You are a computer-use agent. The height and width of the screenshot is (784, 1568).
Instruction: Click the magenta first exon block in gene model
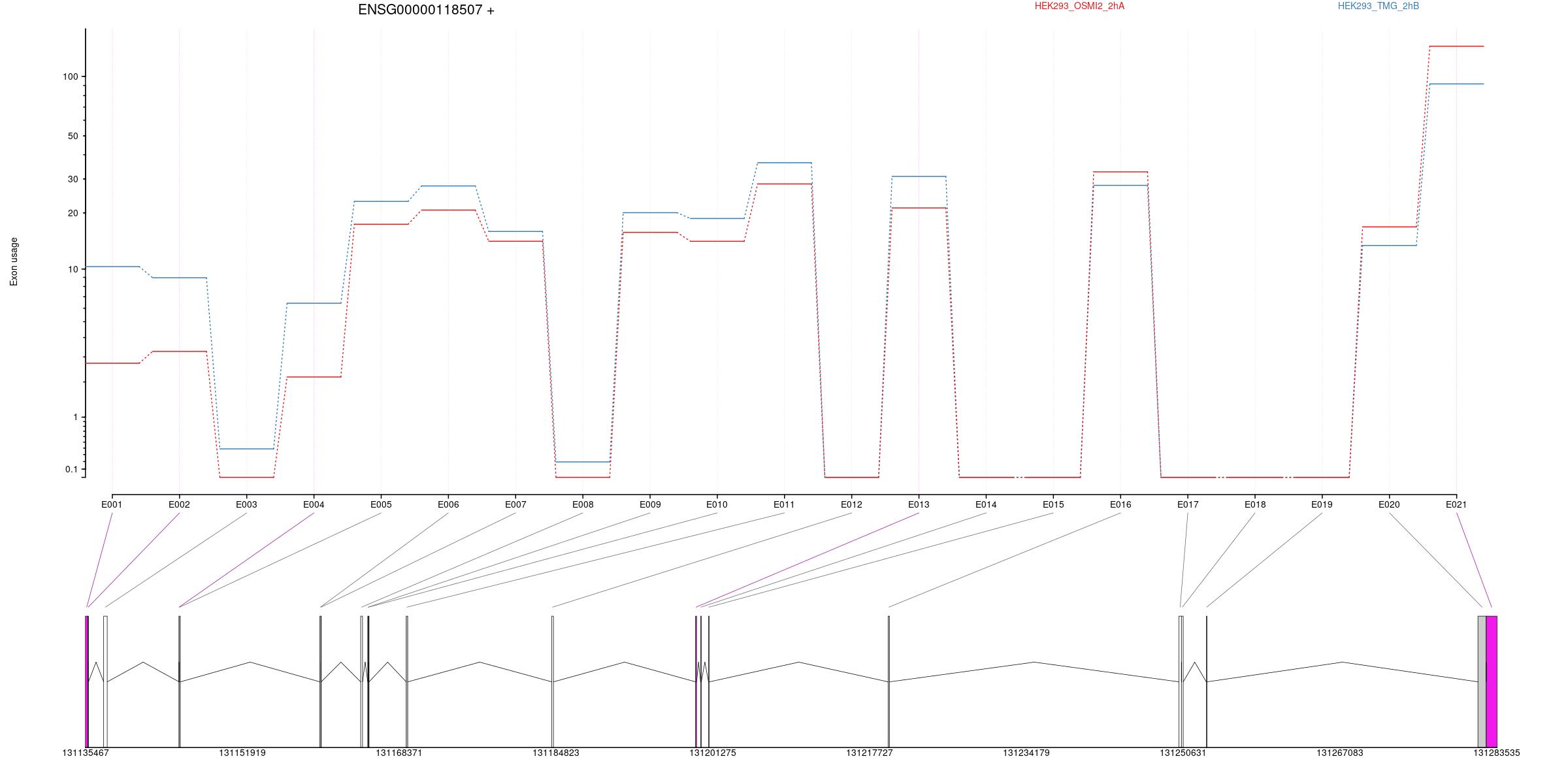[86, 681]
